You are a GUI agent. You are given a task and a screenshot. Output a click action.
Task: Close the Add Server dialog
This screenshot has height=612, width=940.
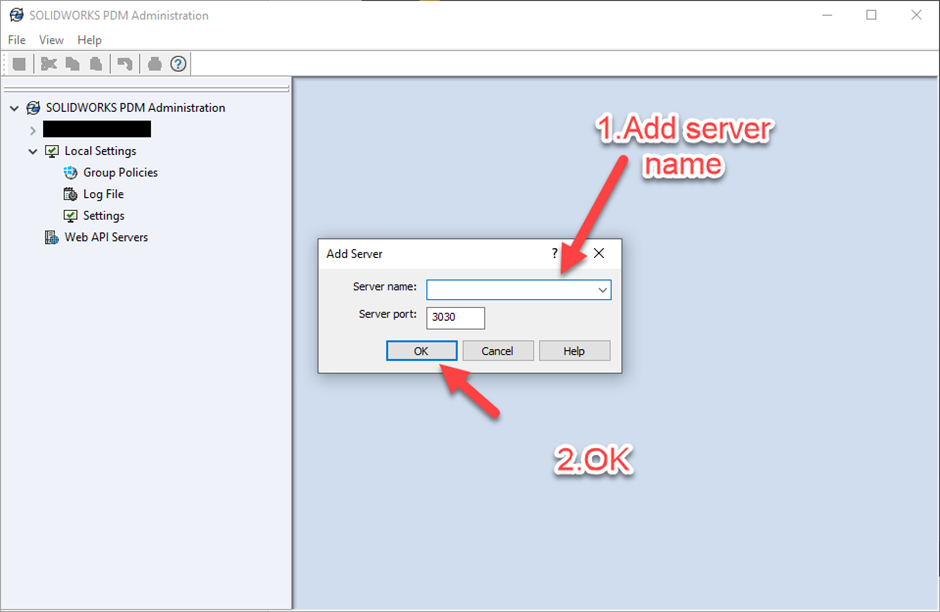599,254
